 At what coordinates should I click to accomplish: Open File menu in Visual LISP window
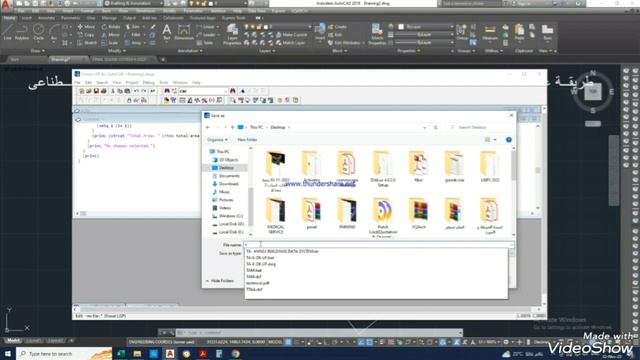tap(78, 82)
